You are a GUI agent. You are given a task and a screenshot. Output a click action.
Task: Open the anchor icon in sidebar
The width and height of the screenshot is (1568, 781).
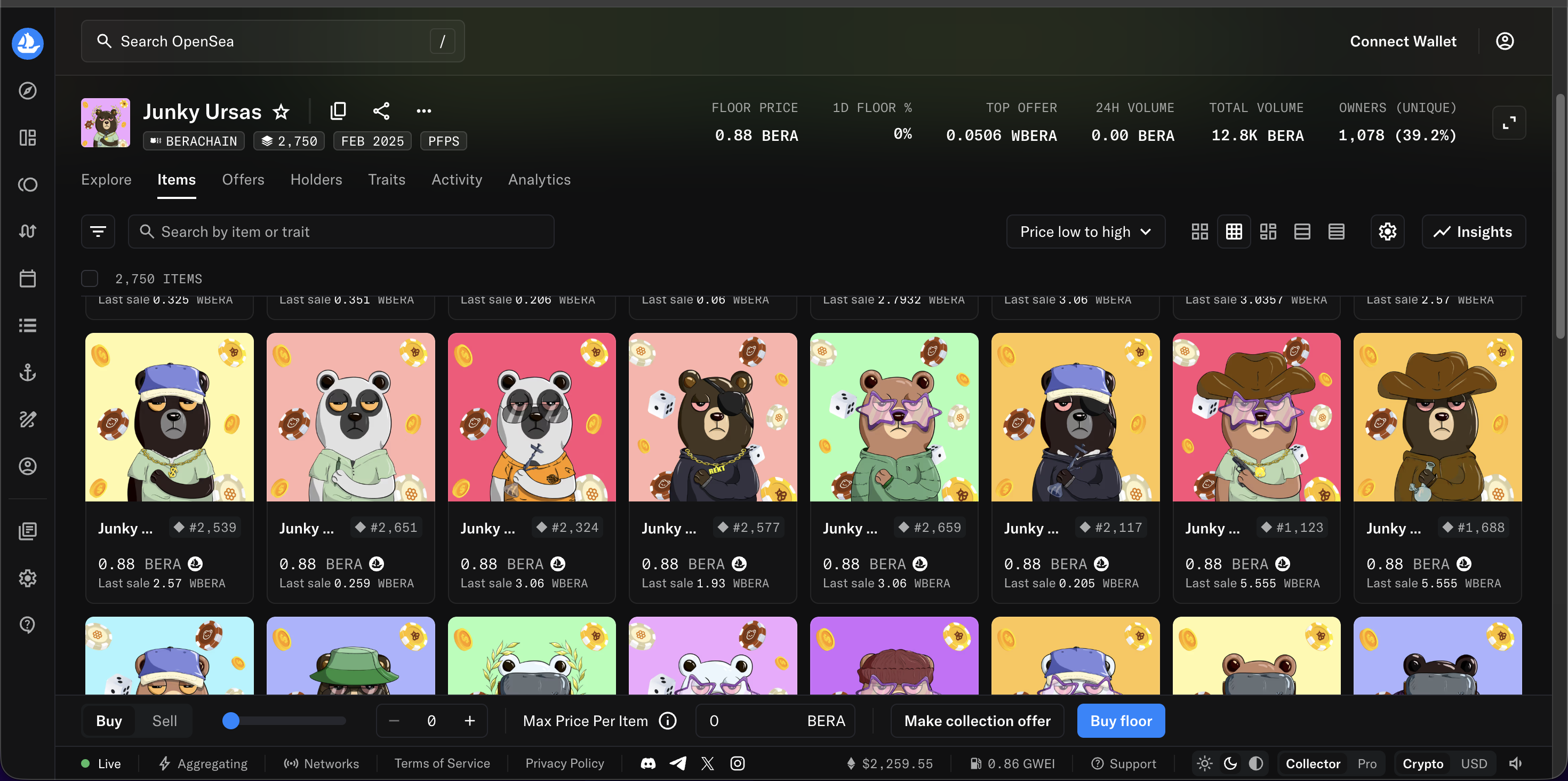27,372
